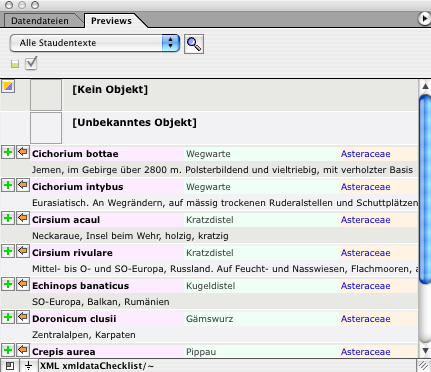Click Wegwarte in Cichorium intybus row
Image resolution: width=431 pixels, height=372 pixels.
point(208,187)
